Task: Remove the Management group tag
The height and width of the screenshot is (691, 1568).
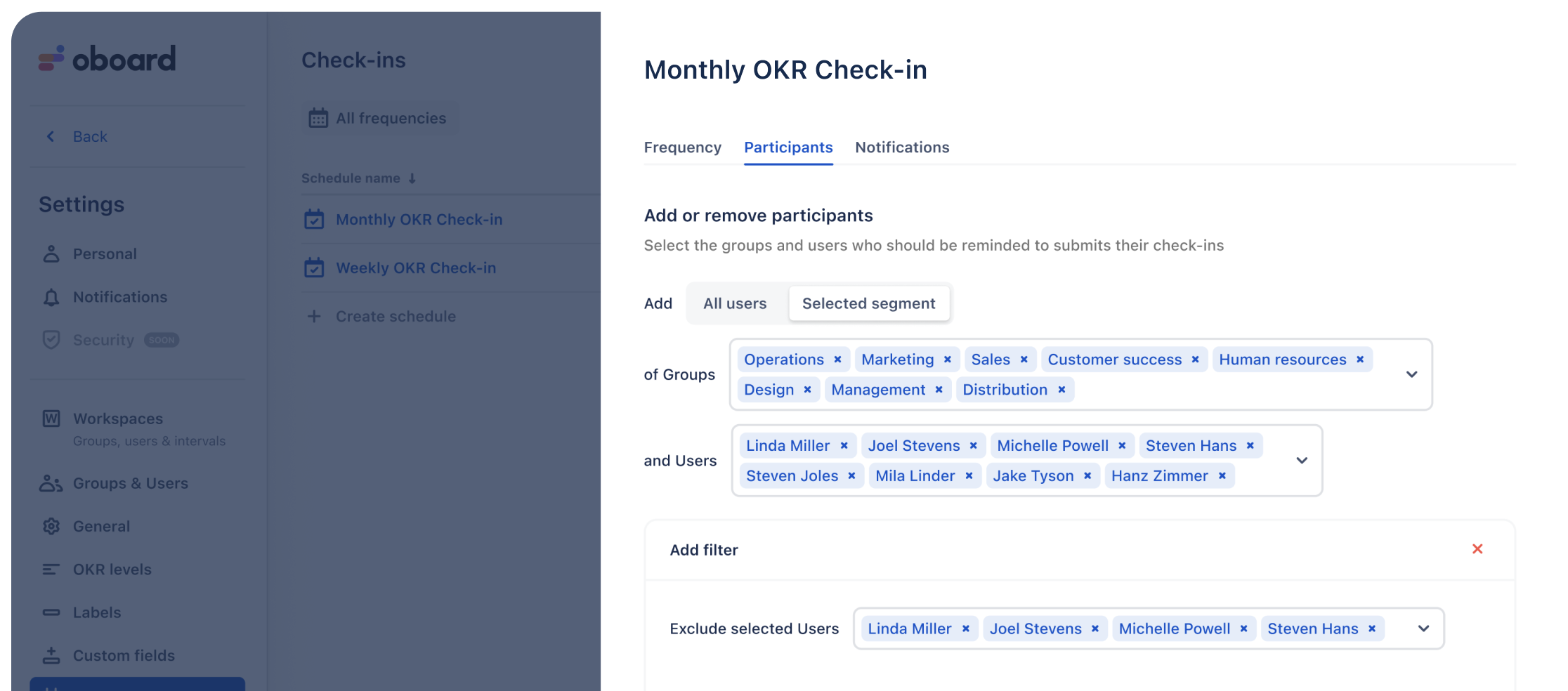Action: [x=939, y=390]
